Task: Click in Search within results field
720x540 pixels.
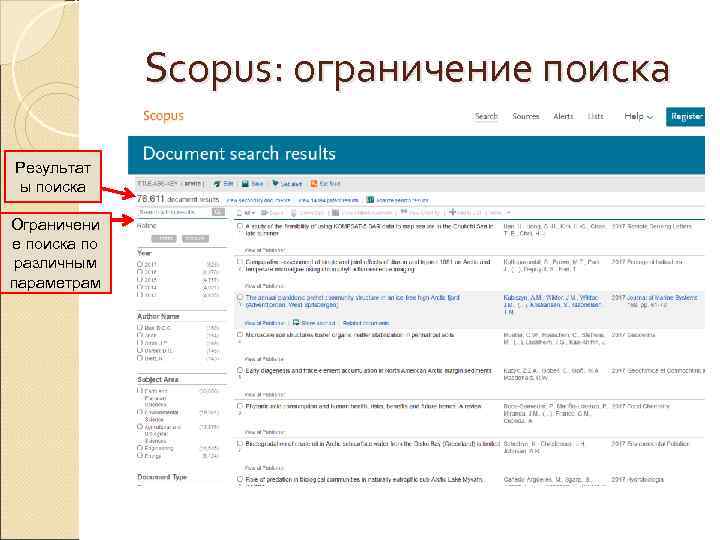Action: [174, 212]
